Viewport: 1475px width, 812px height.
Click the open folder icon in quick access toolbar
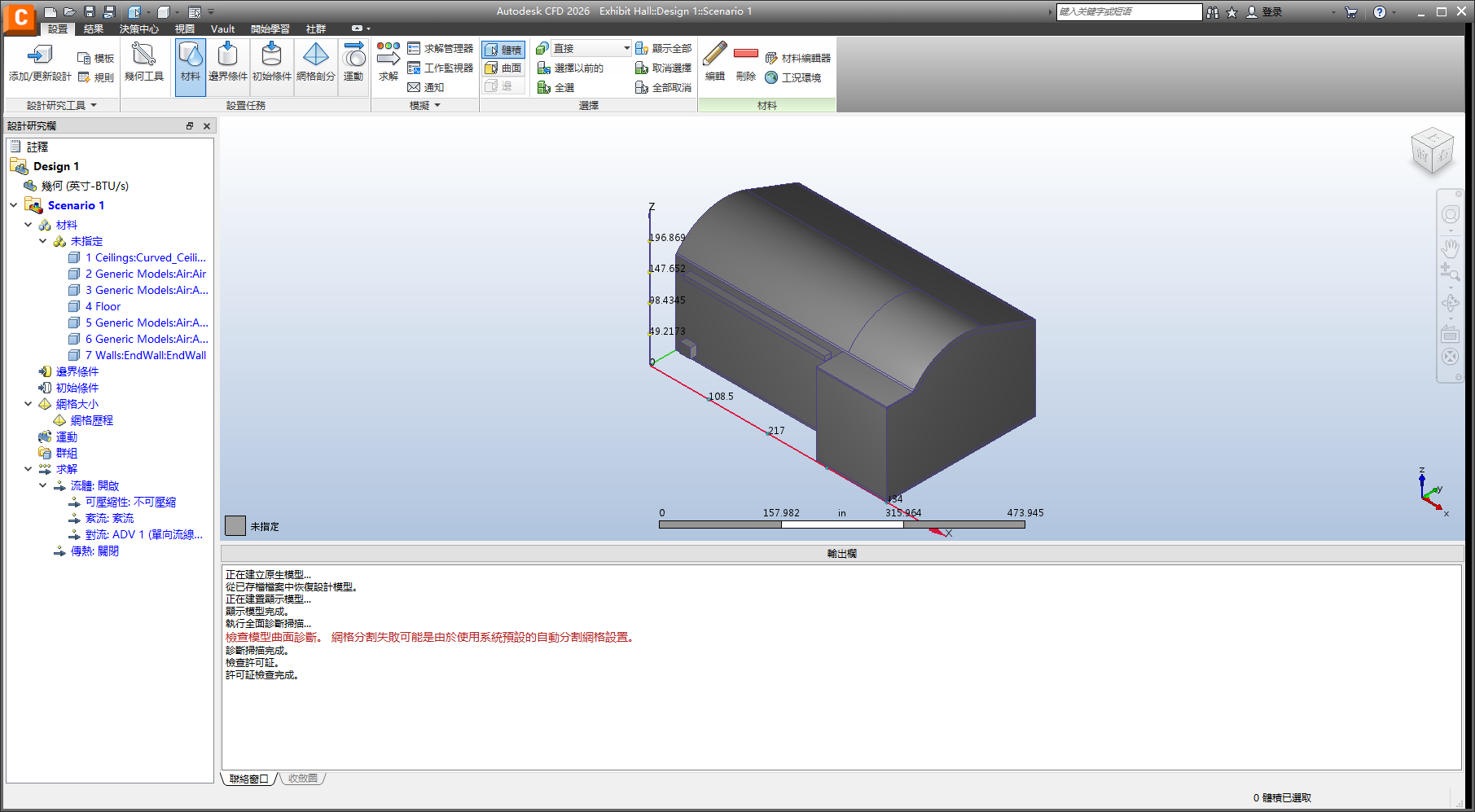[x=70, y=12]
